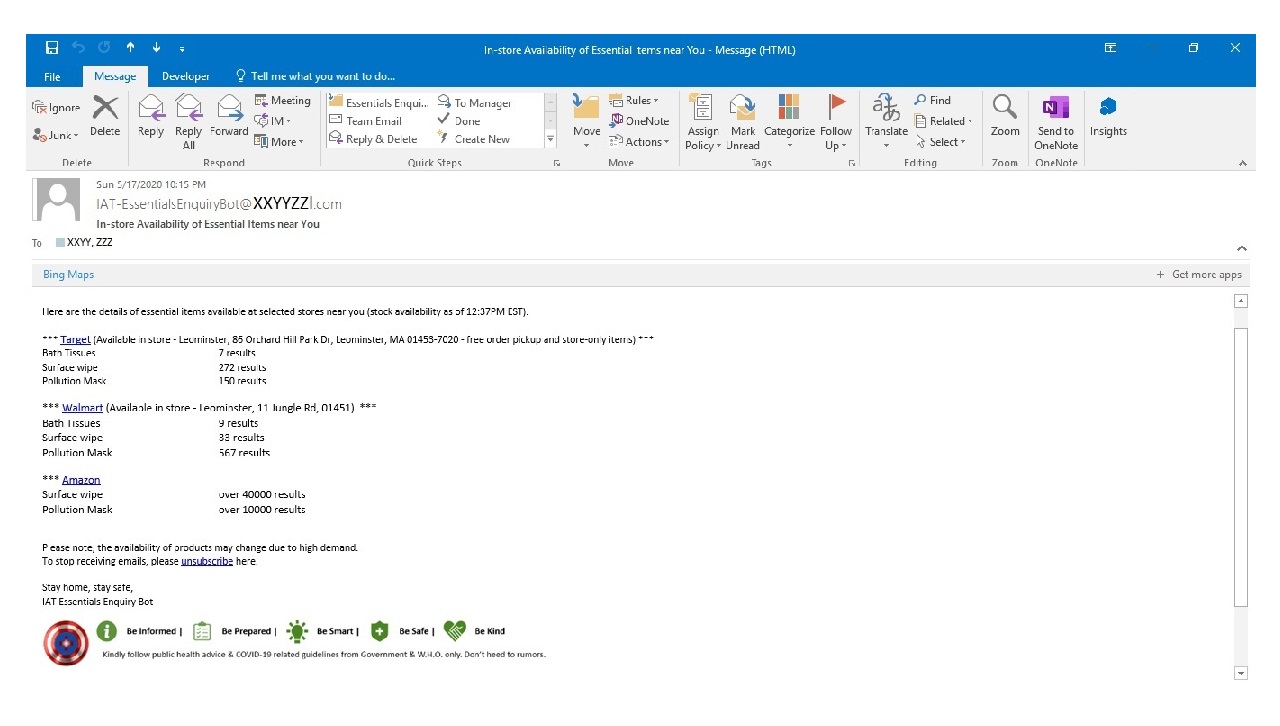Screen dimensions: 1280x726
Task: Open the Related dropdown
Action: click(944, 121)
